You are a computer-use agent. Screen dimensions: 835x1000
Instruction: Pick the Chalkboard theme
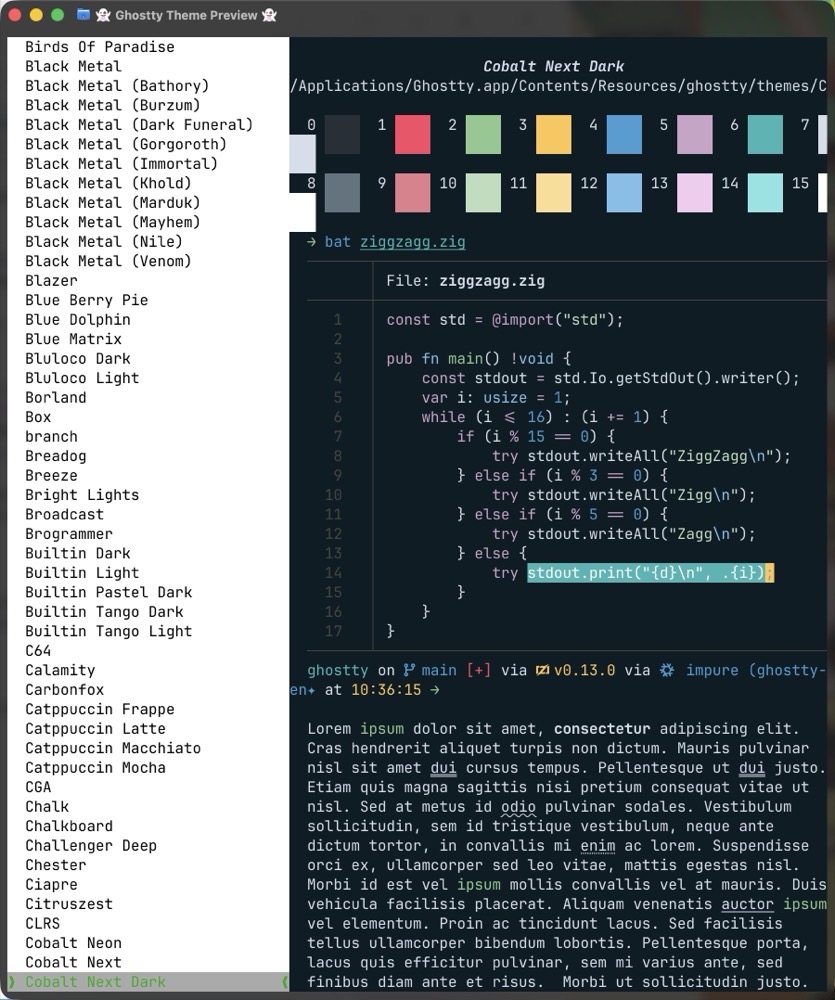69,826
